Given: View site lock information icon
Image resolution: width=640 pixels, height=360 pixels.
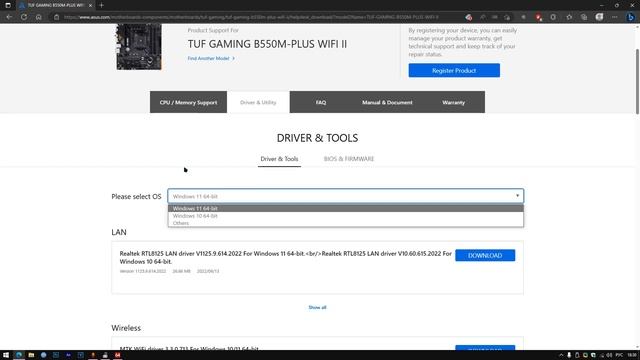Looking at the screenshot, I should tap(57, 17).
